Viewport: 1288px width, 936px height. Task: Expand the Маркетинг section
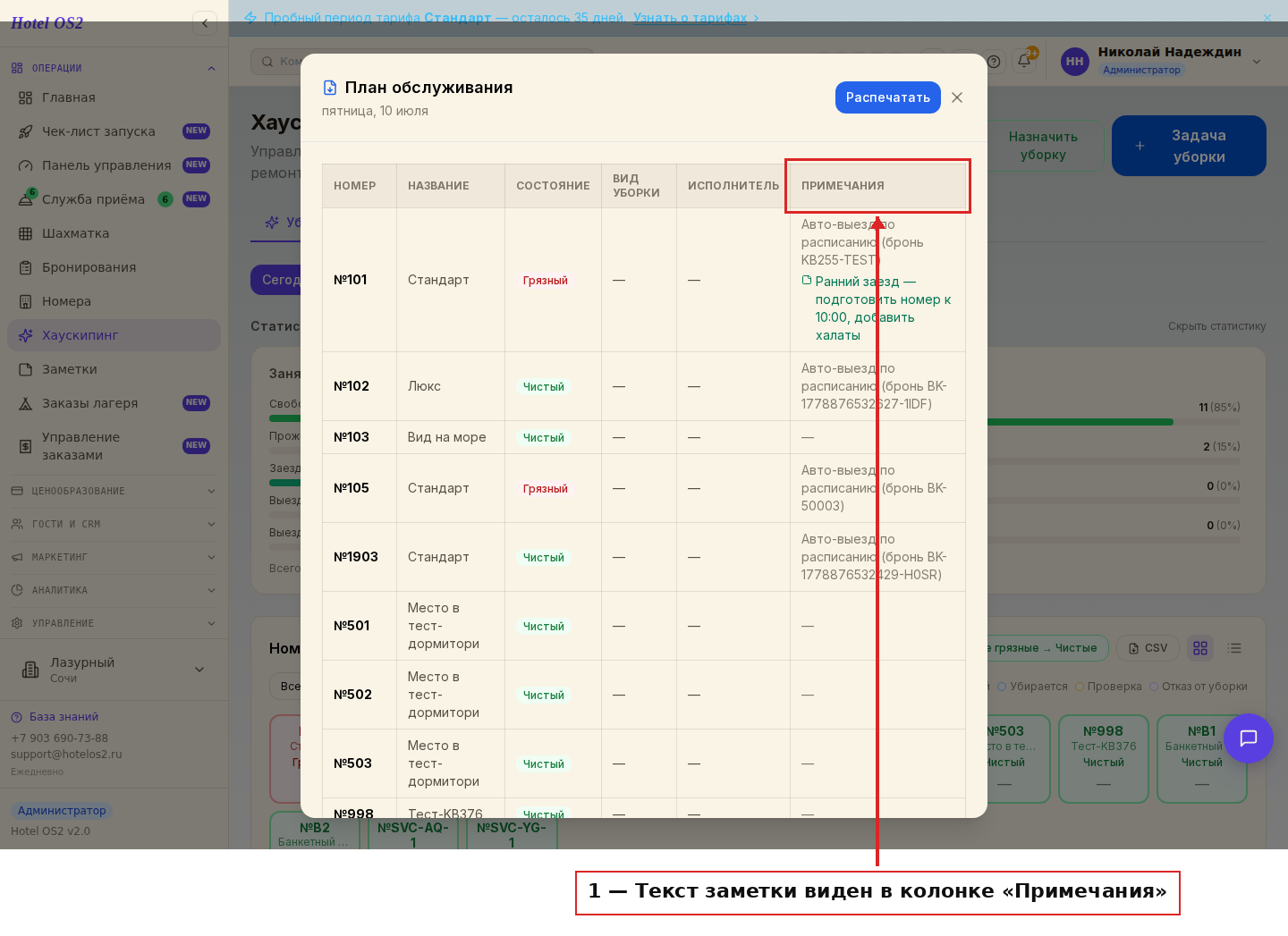point(114,557)
